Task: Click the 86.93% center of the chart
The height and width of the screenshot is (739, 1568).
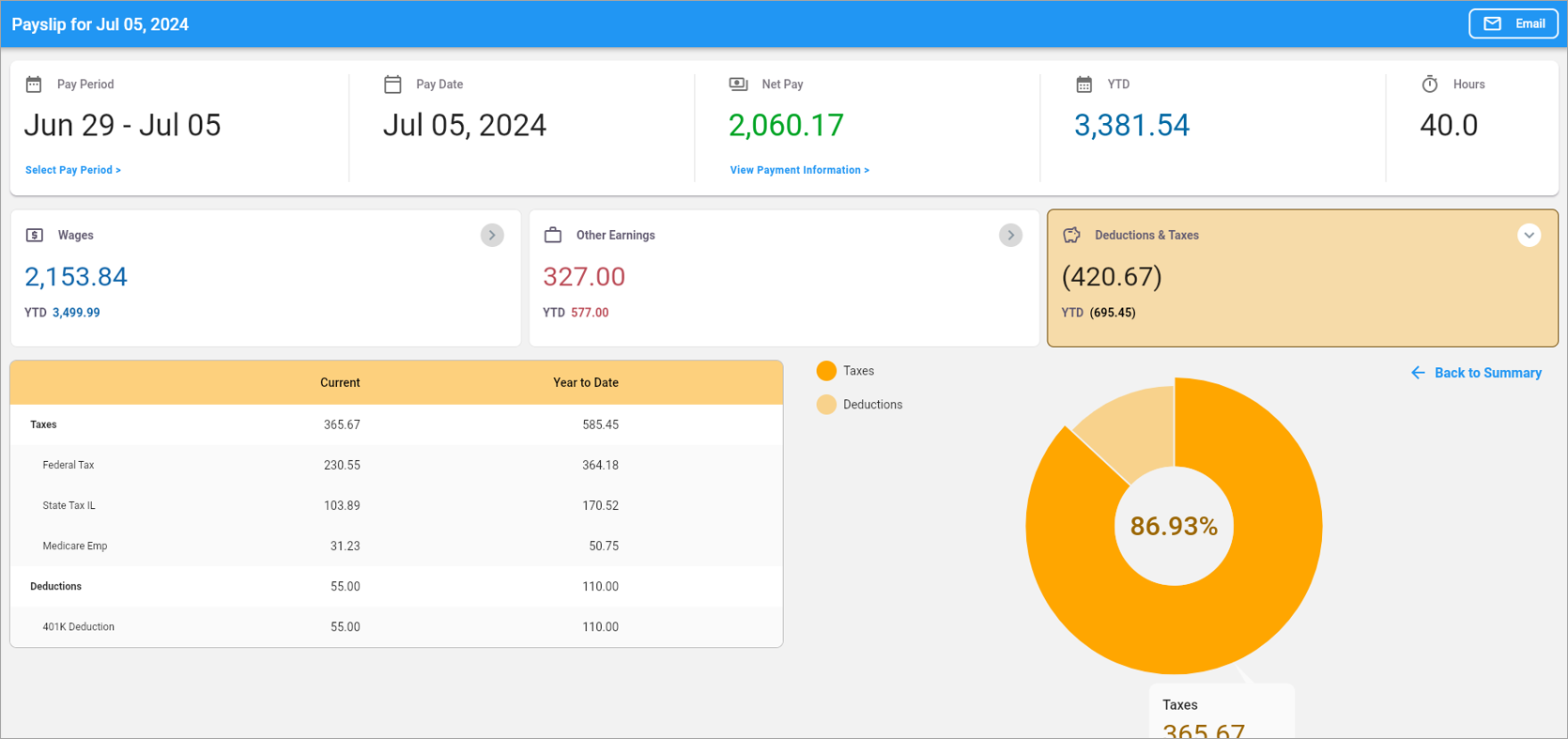Action: [1174, 526]
